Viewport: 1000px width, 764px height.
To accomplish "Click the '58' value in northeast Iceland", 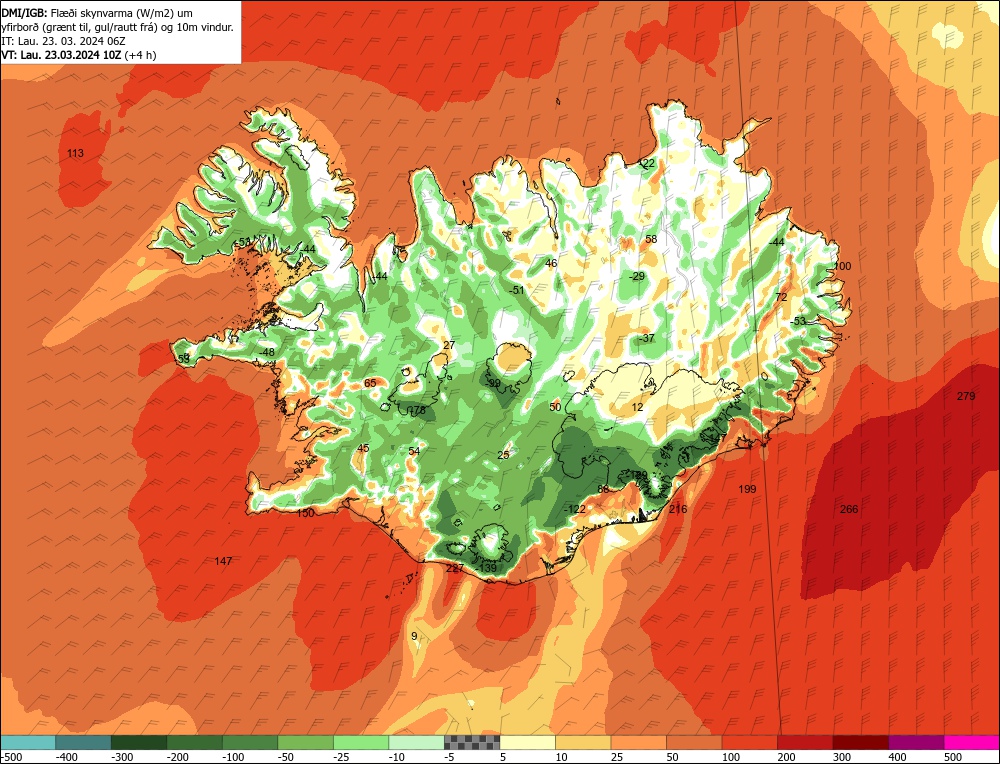I will tap(651, 239).
